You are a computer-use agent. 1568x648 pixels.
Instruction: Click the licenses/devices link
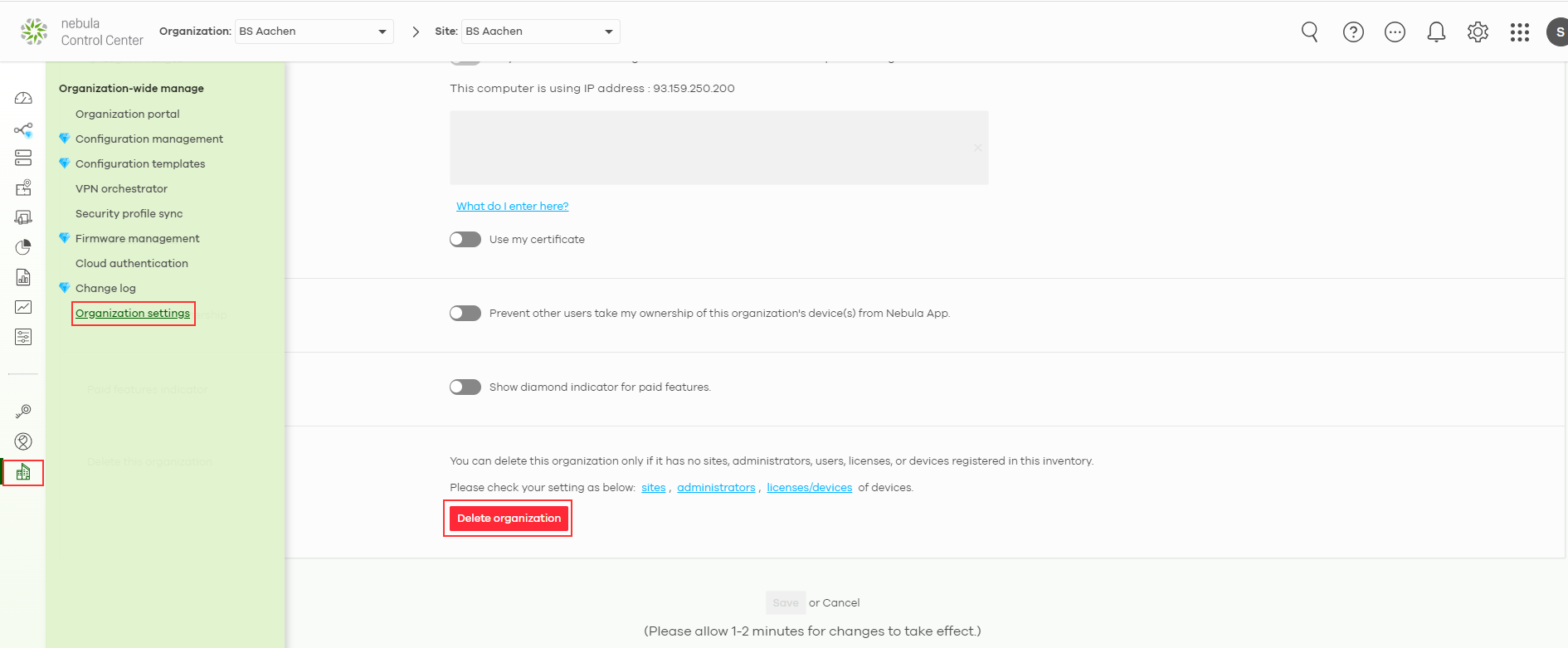(x=809, y=488)
